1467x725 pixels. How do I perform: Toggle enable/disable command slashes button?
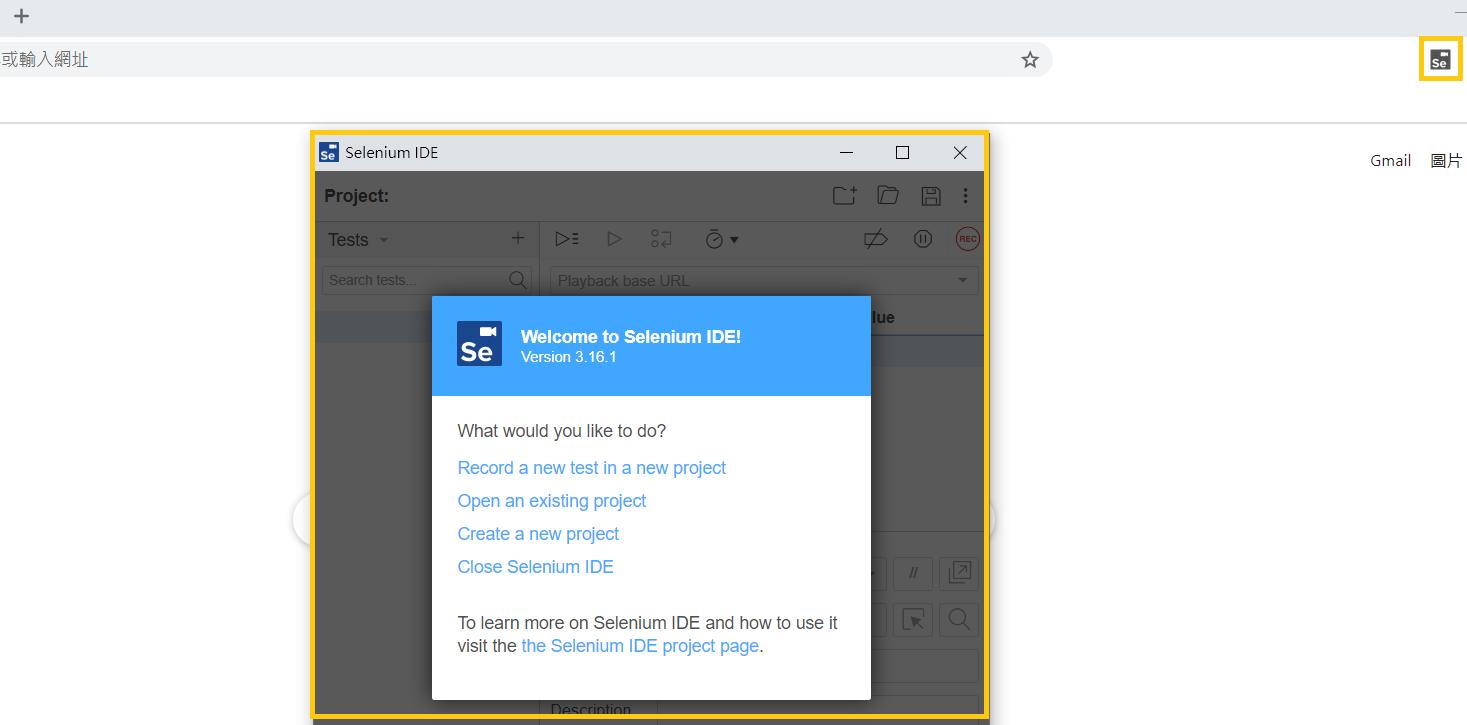tap(913, 573)
